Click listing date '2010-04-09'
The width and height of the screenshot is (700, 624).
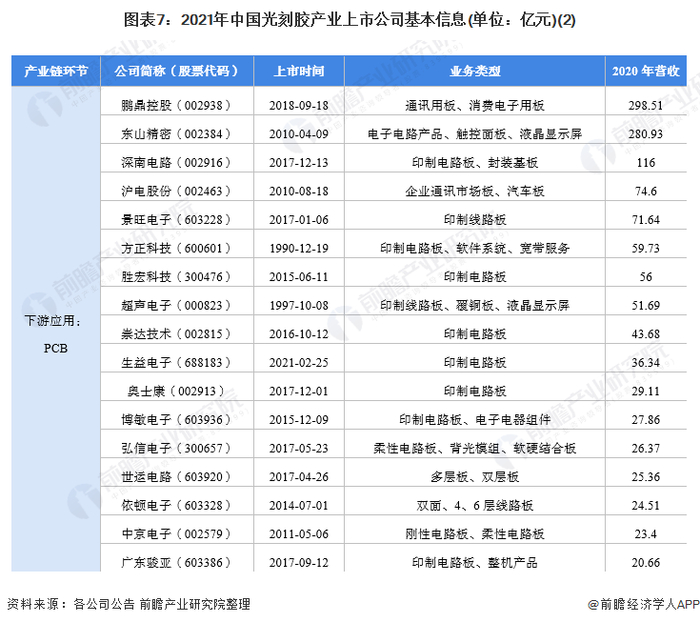click(299, 134)
